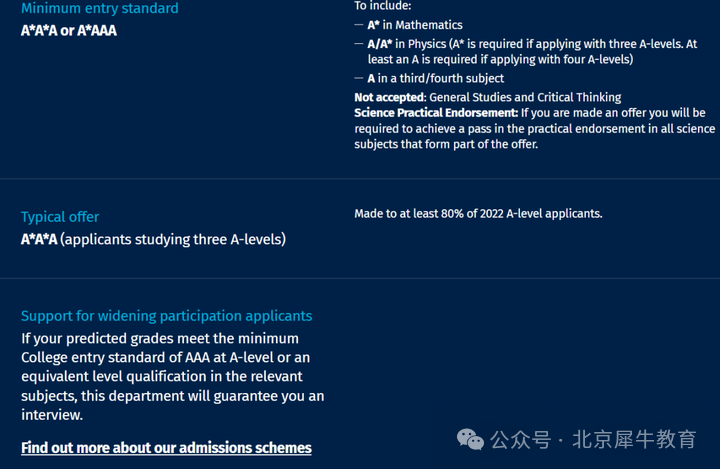Click the 'General Studies and Critical Thinking' text
The height and width of the screenshot is (469, 720).
(525, 97)
